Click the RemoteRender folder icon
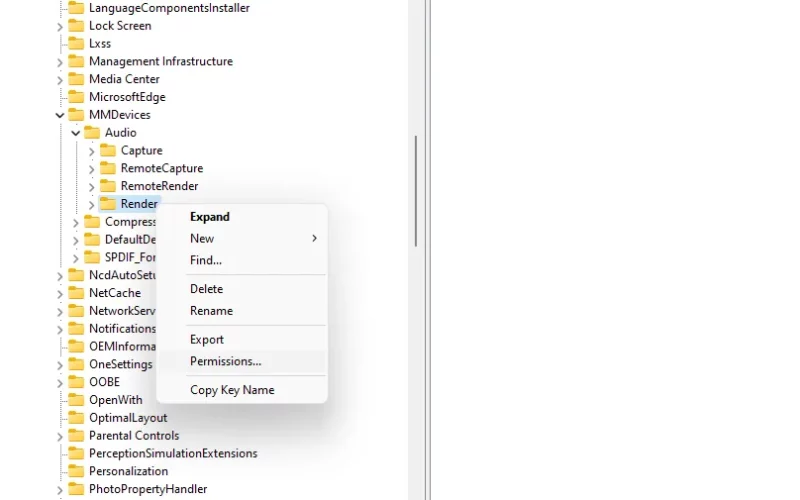Image resolution: width=800 pixels, height=500 pixels. (108, 186)
